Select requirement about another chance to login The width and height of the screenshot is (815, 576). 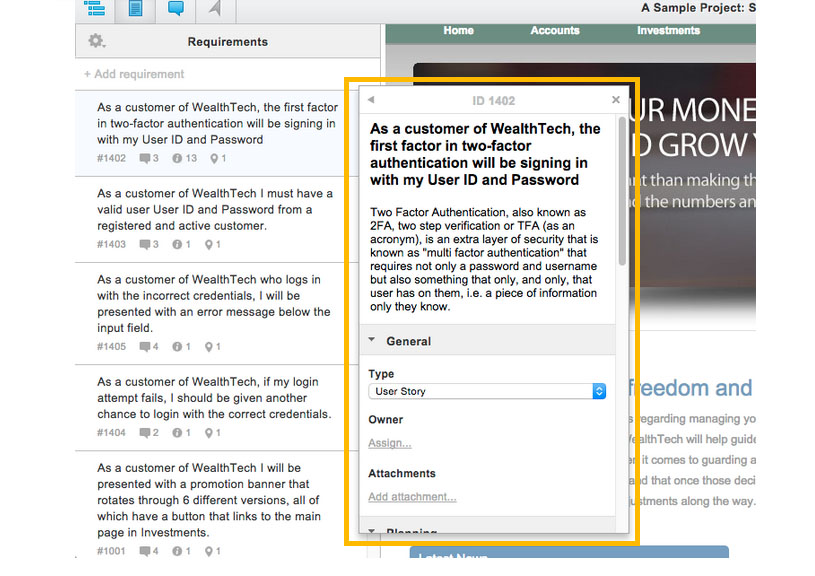tap(214, 398)
